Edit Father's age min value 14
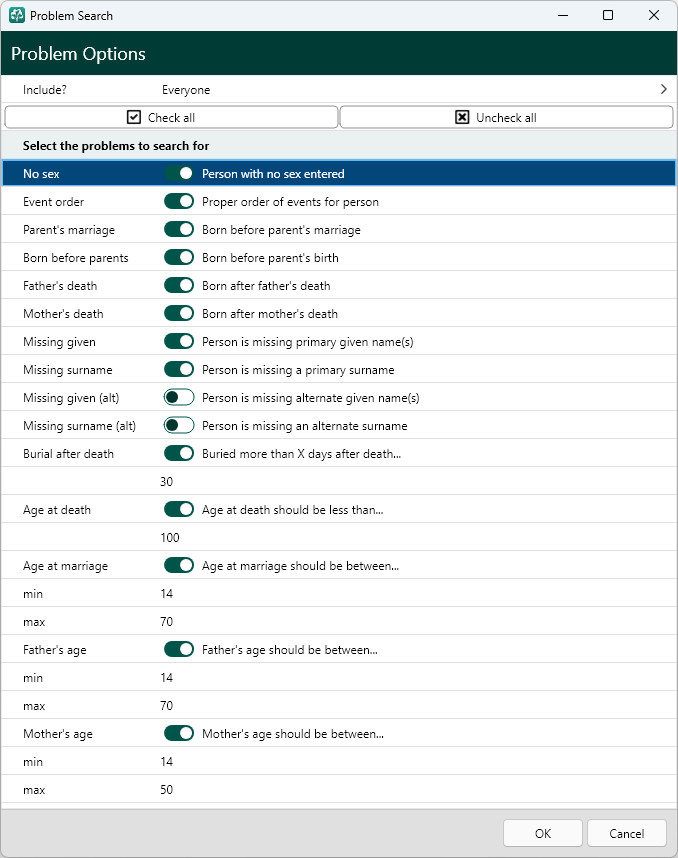This screenshot has height=858, width=678. 166,677
